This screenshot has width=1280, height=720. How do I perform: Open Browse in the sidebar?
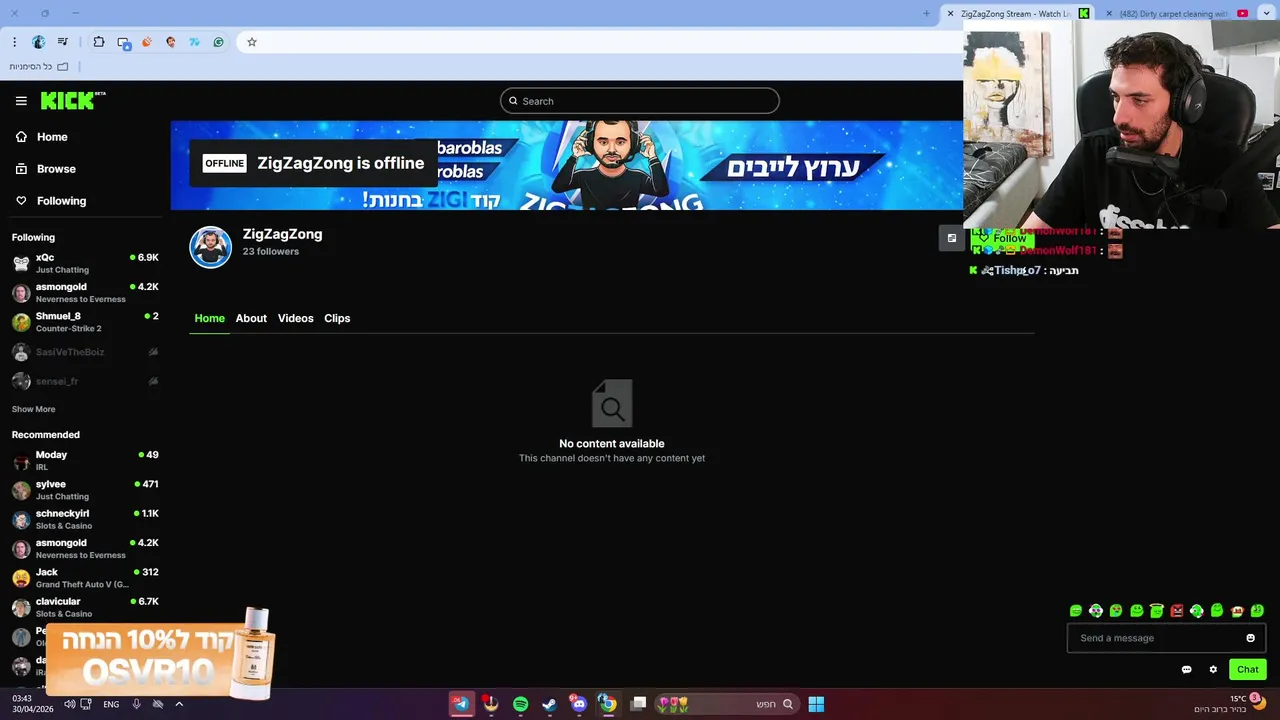46,169
